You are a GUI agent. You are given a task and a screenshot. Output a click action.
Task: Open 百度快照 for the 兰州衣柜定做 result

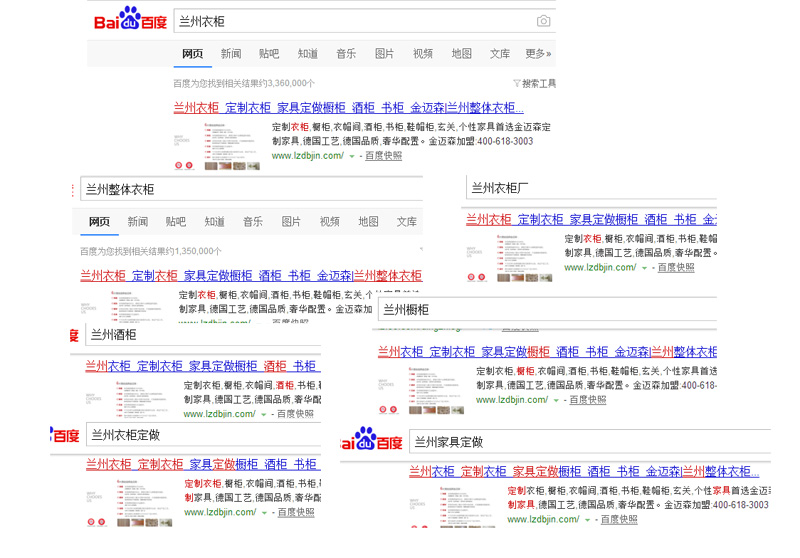click(x=296, y=512)
